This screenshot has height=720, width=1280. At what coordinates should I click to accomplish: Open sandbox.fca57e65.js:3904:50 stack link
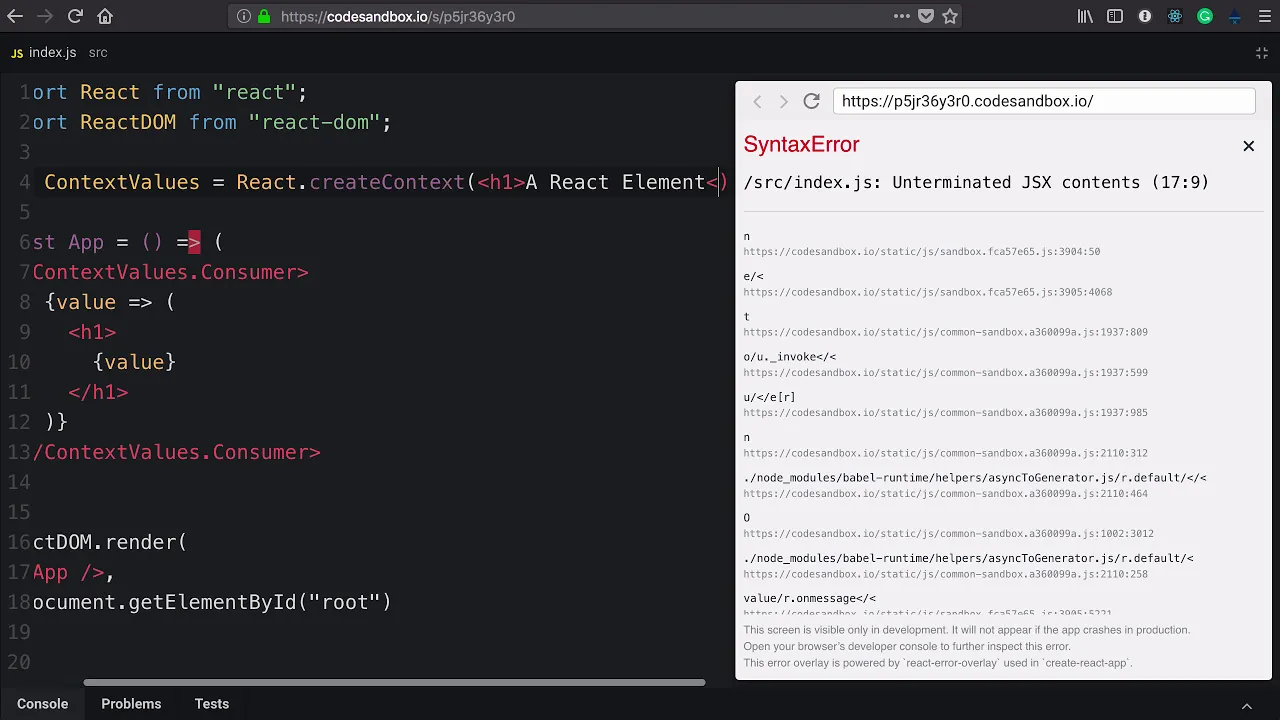921,252
